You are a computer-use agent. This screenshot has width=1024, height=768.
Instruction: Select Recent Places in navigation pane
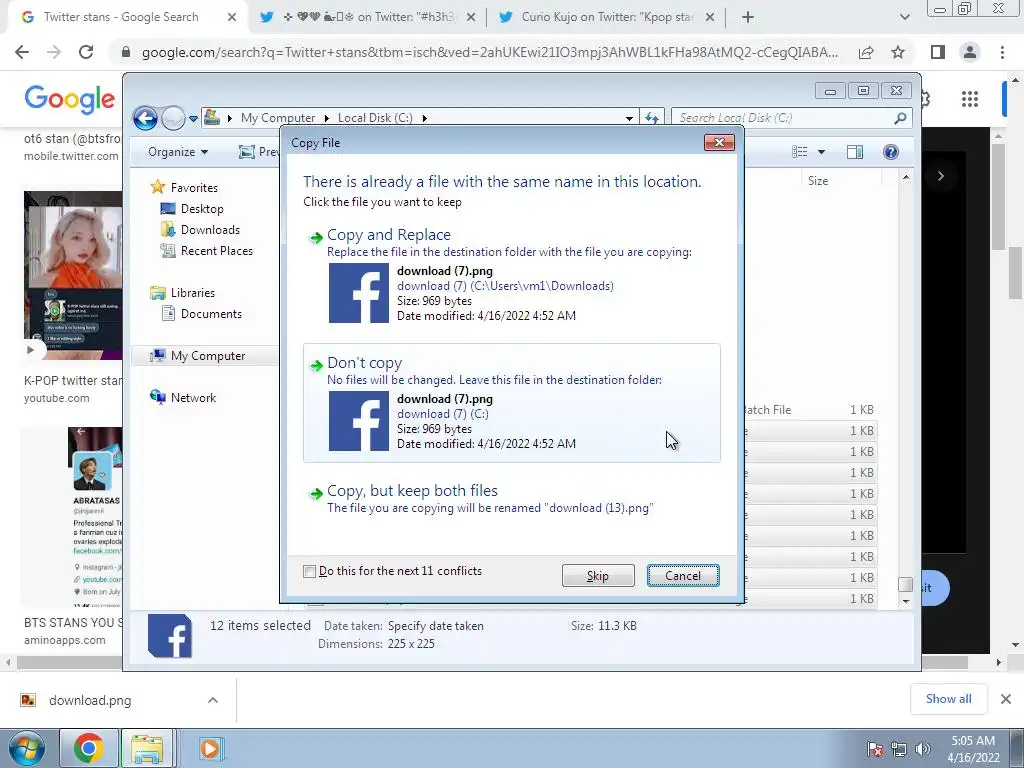216,250
